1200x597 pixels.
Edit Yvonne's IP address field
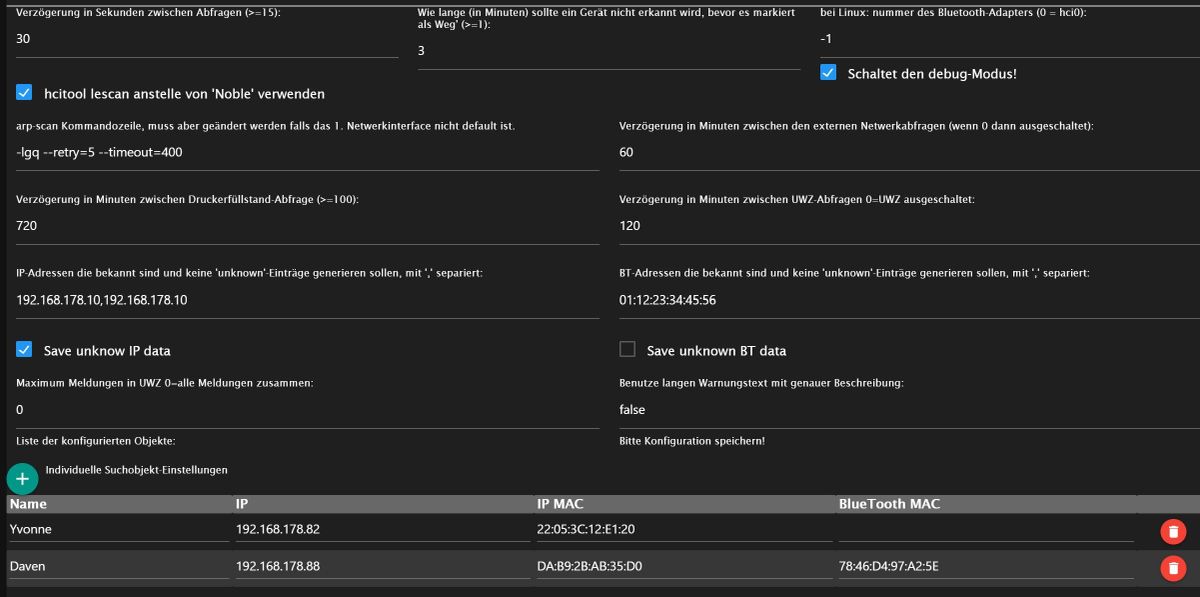(381, 529)
